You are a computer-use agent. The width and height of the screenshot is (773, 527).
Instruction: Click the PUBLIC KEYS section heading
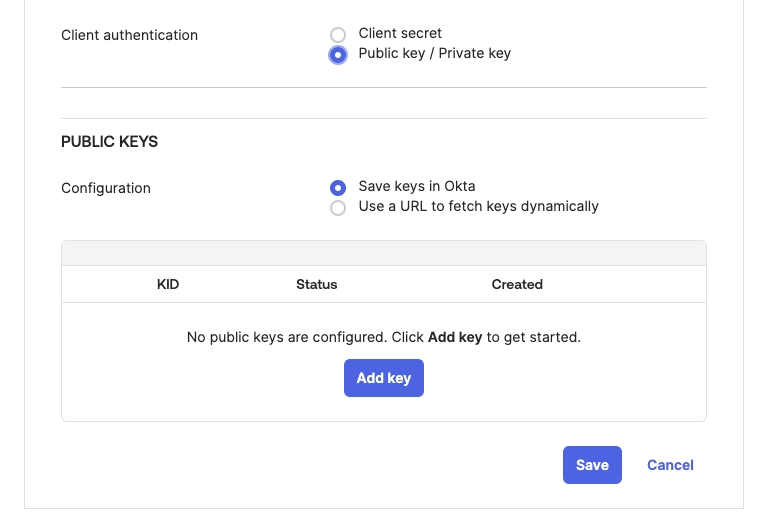click(x=109, y=142)
